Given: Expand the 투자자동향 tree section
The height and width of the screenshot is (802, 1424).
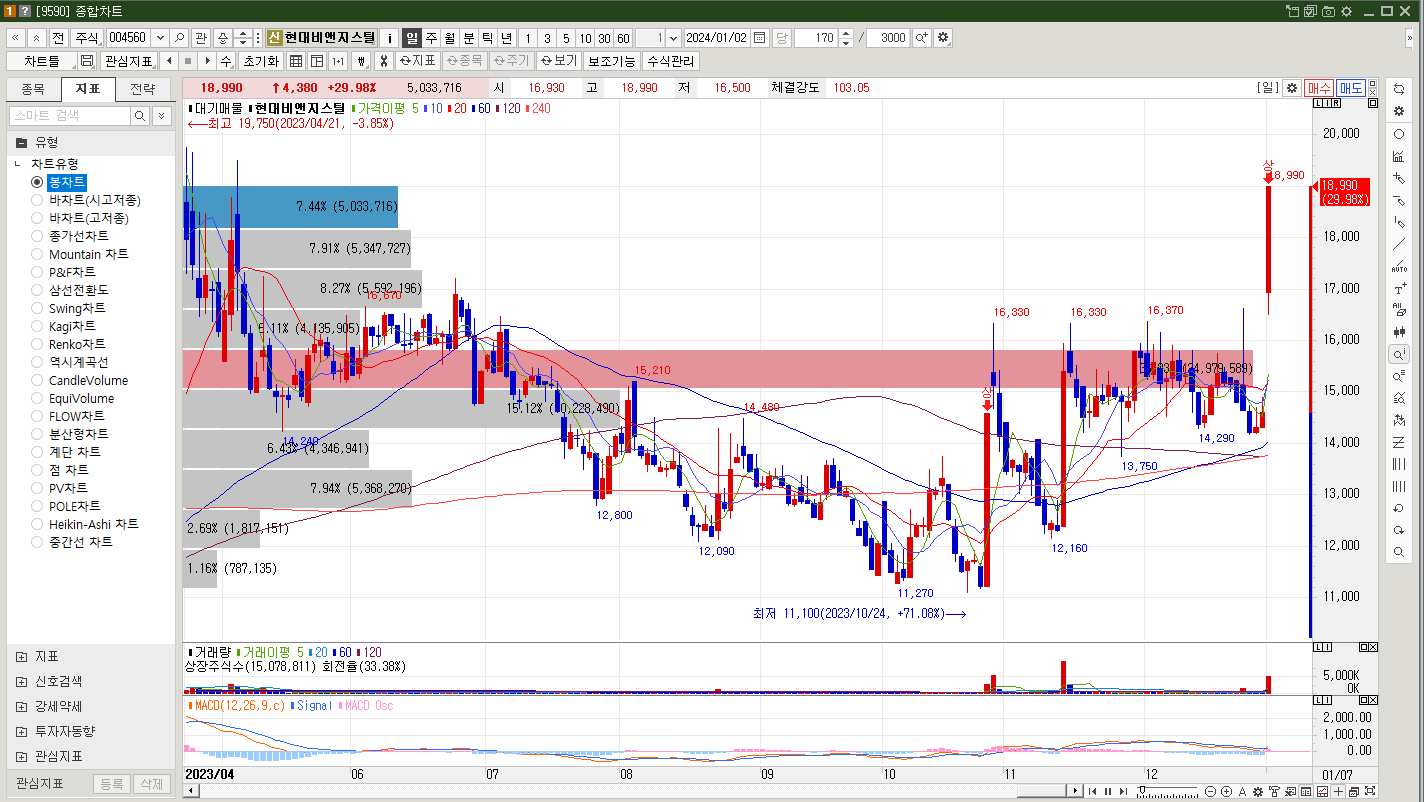Looking at the screenshot, I should [x=21, y=732].
